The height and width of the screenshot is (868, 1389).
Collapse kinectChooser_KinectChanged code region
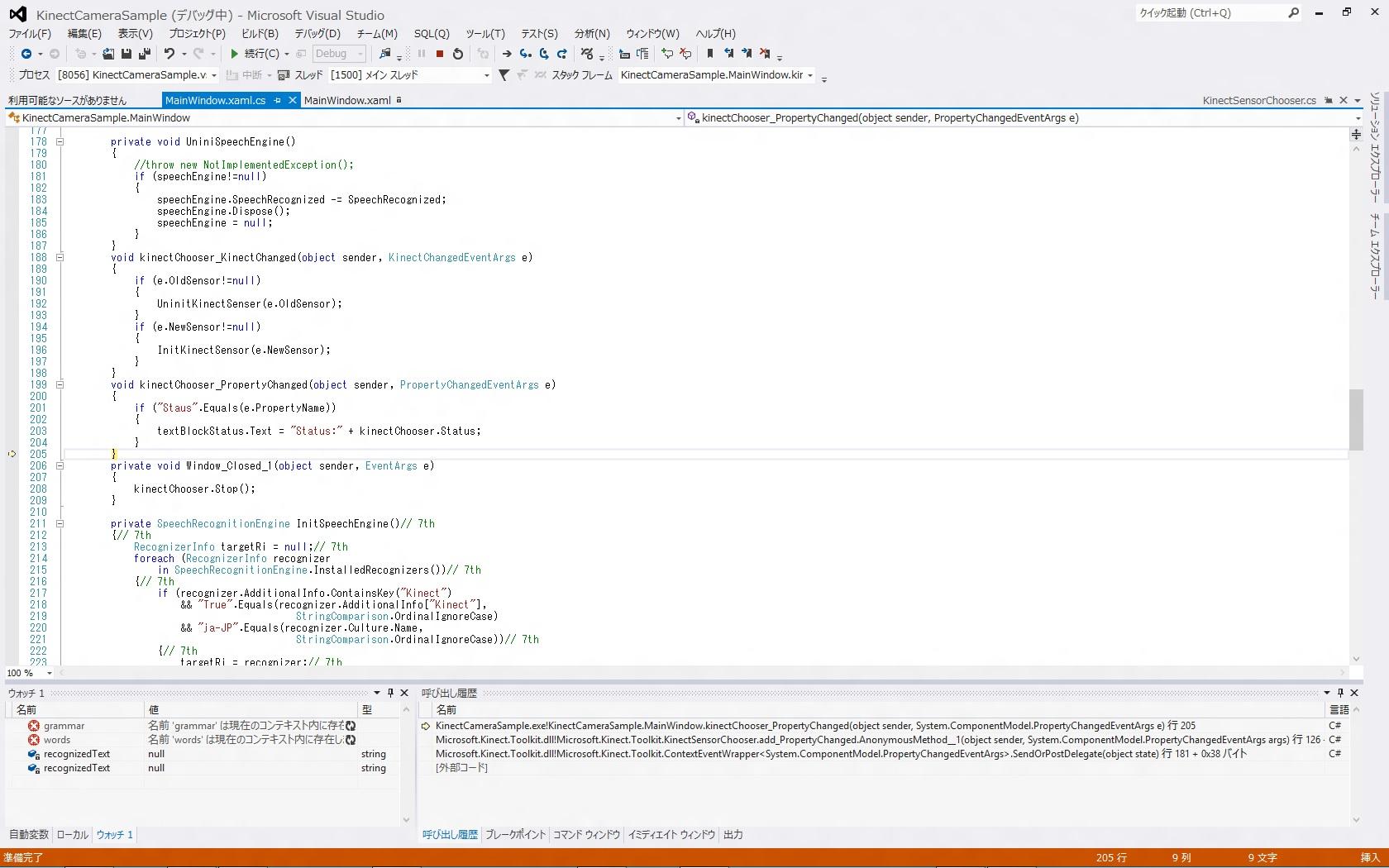coord(60,257)
